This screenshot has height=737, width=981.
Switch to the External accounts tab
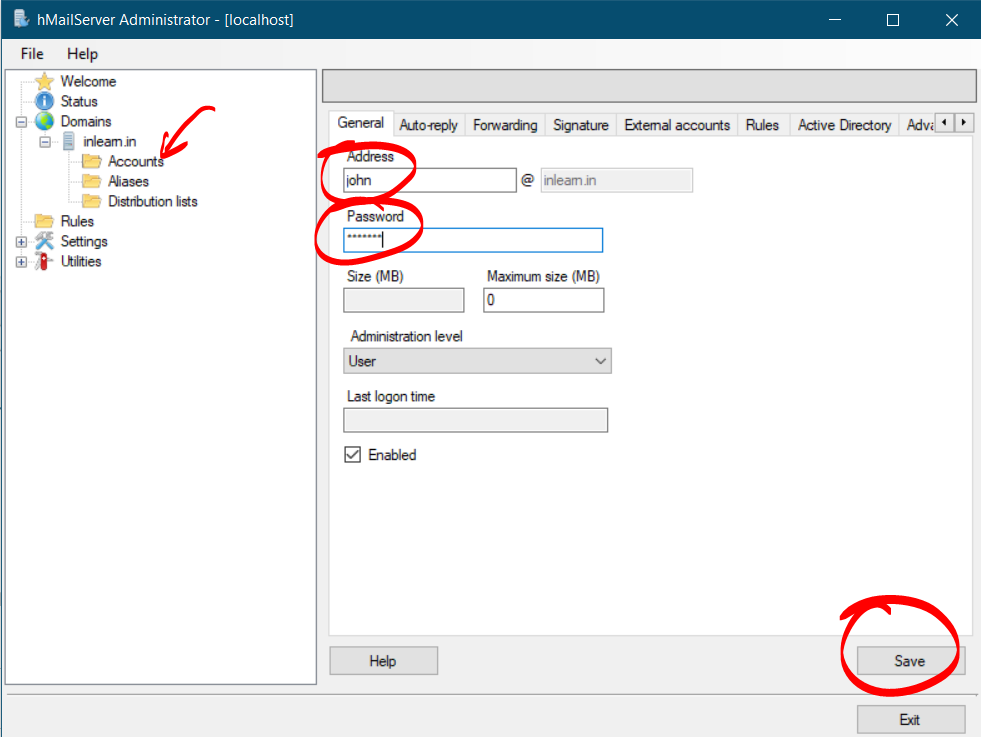click(x=677, y=125)
